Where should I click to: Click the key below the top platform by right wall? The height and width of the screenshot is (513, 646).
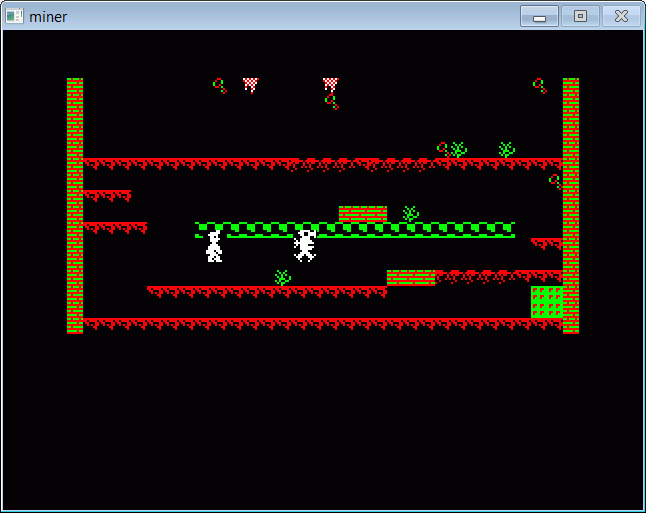555,182
